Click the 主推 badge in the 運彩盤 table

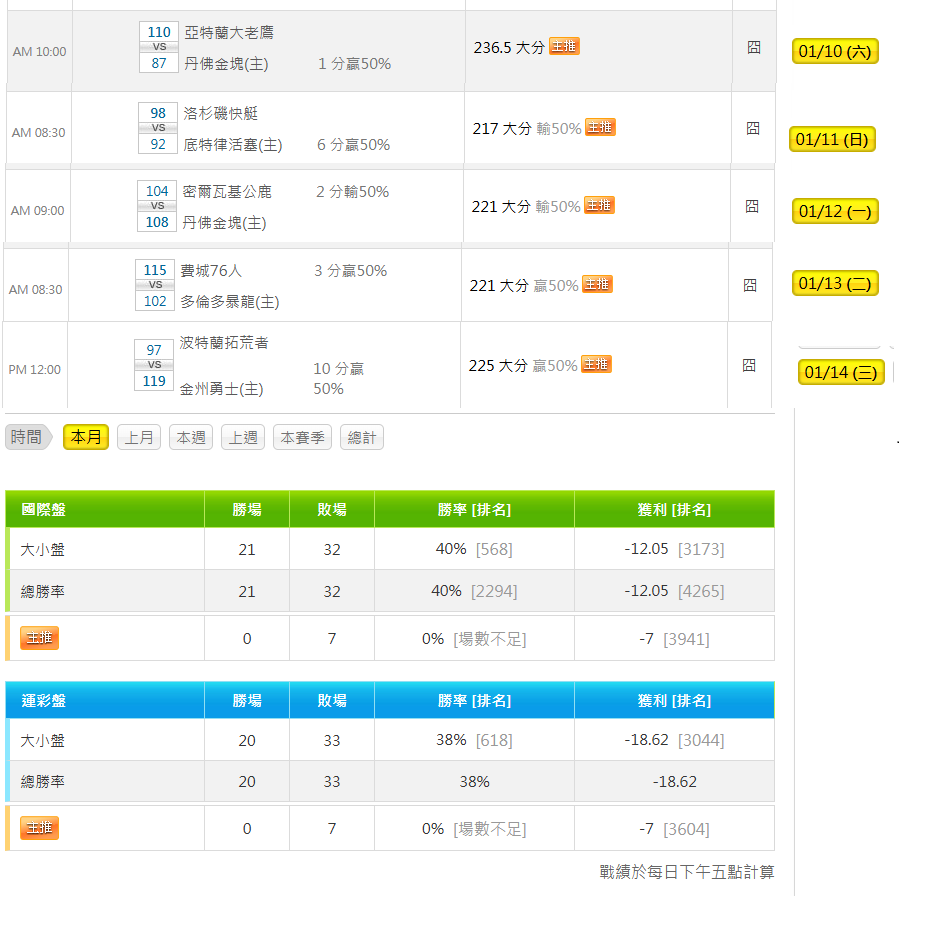point(40,828)
